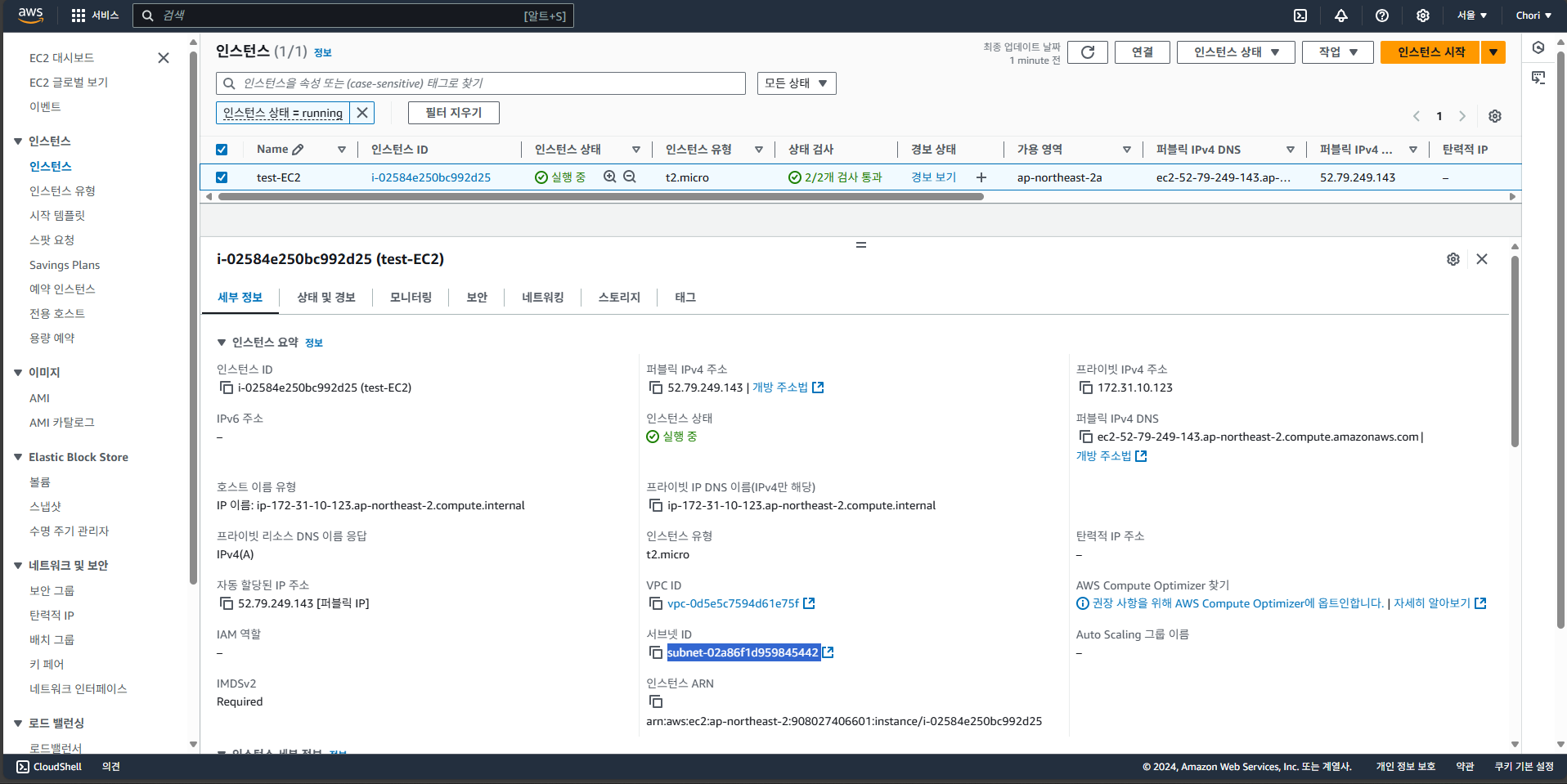Open the 모든 상태 dropdown

point(797,83)
